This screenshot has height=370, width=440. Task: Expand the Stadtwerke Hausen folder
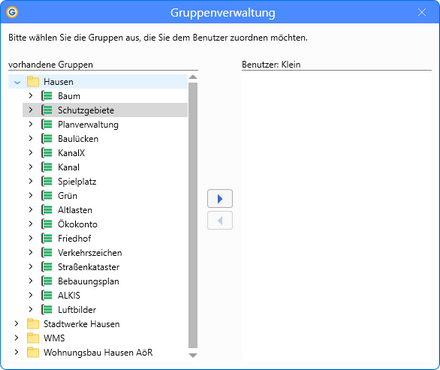[x=17, y=323]
